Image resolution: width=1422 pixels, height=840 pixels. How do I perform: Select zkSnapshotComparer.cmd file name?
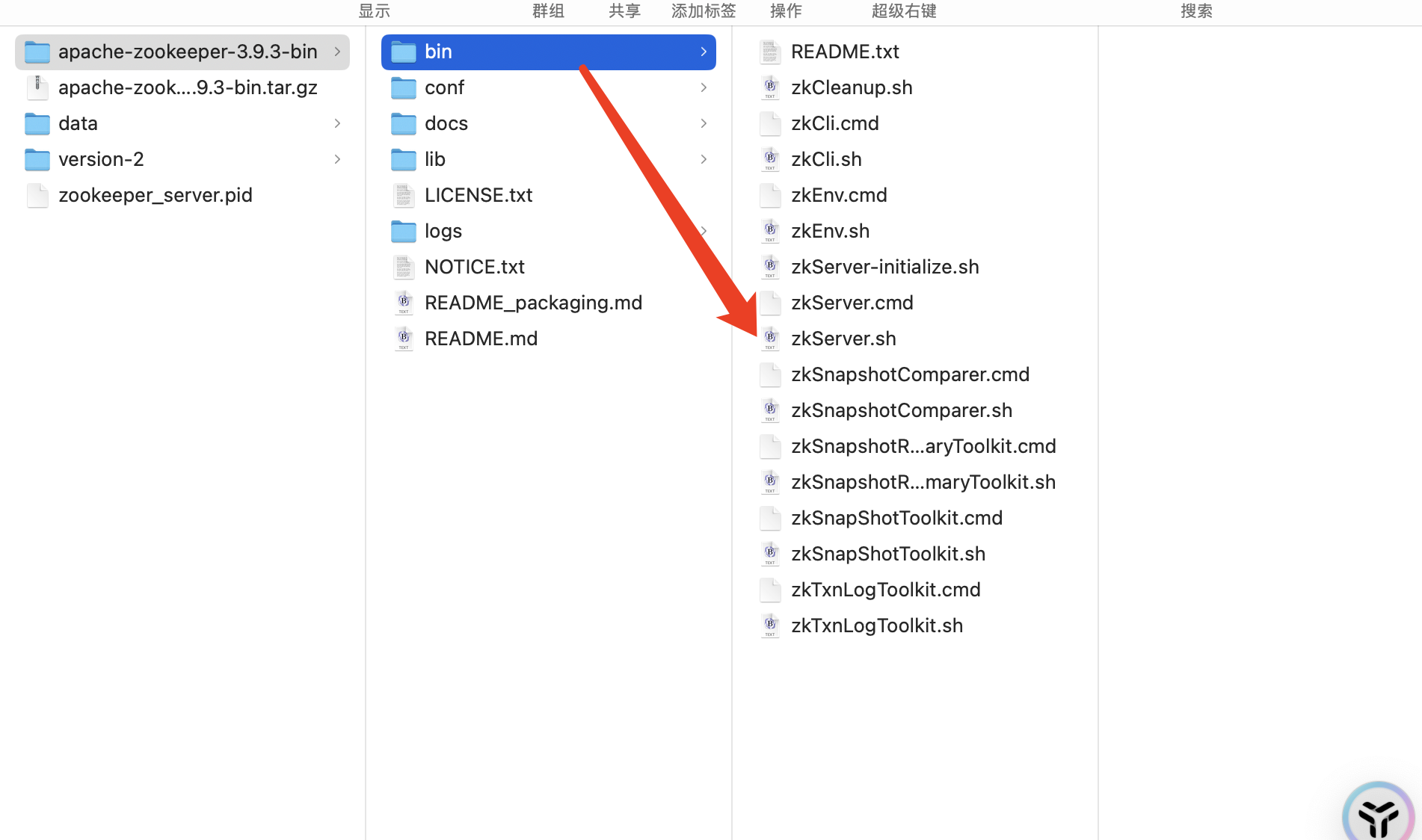pos(910,374)
